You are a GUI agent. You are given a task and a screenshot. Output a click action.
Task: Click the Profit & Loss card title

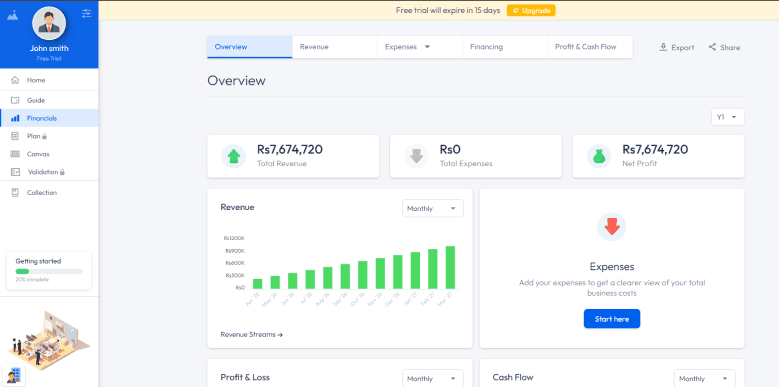[245, 377]
